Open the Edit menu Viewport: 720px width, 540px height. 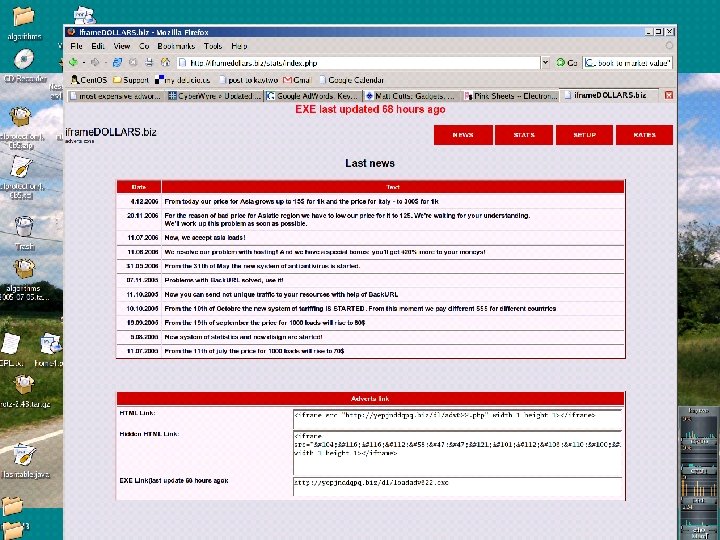click(x=98, y=46)
